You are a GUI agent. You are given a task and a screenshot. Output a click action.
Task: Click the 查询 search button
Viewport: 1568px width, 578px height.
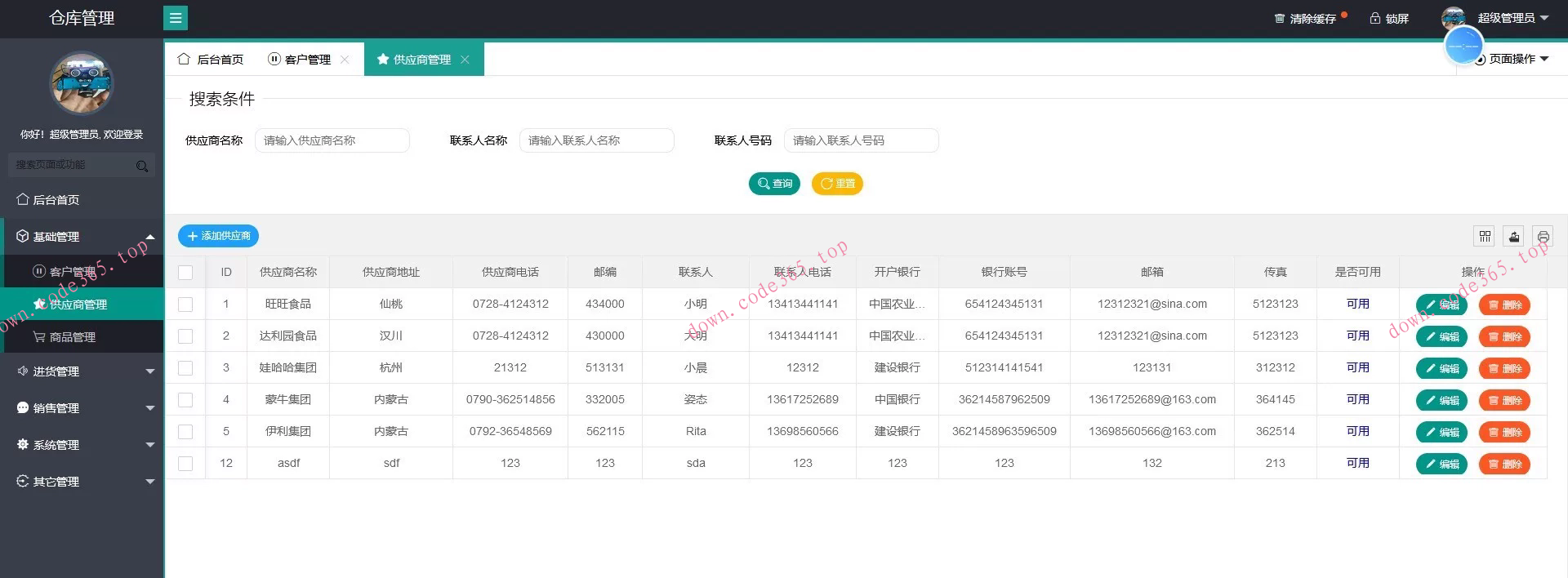click(774, 184)
